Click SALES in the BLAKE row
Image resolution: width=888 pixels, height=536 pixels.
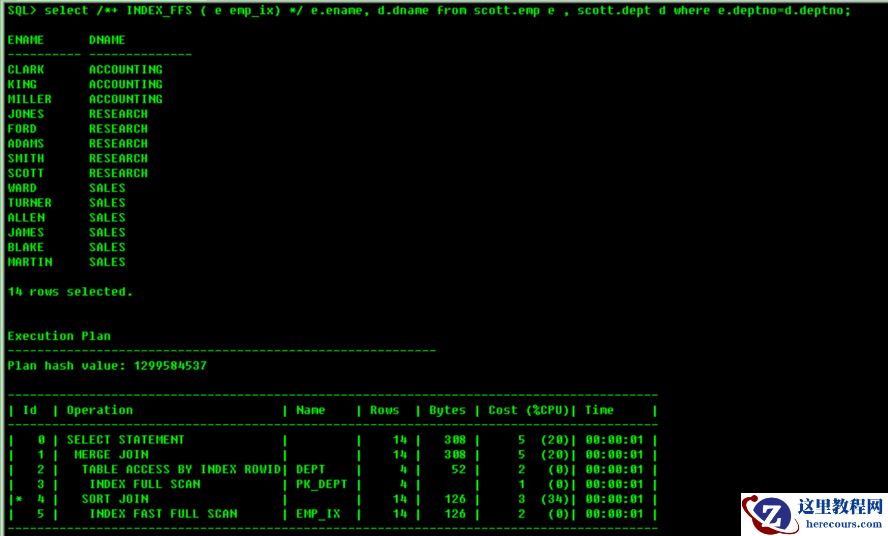coord(107,247)
